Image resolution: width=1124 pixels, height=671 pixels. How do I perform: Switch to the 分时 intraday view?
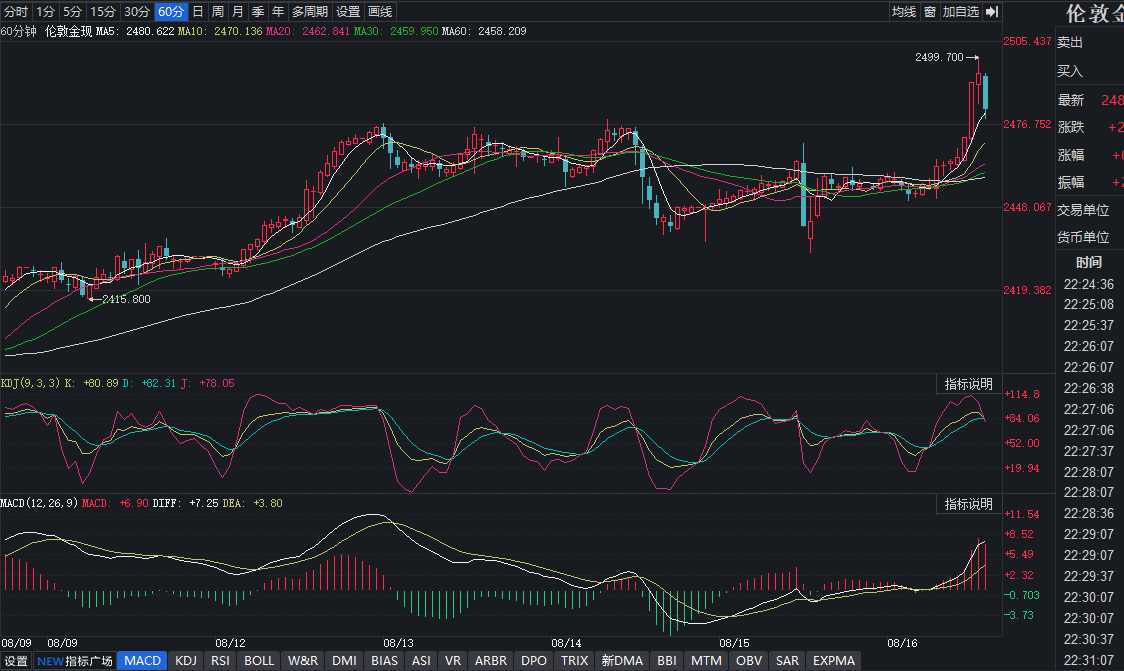(x=16, y=11)
